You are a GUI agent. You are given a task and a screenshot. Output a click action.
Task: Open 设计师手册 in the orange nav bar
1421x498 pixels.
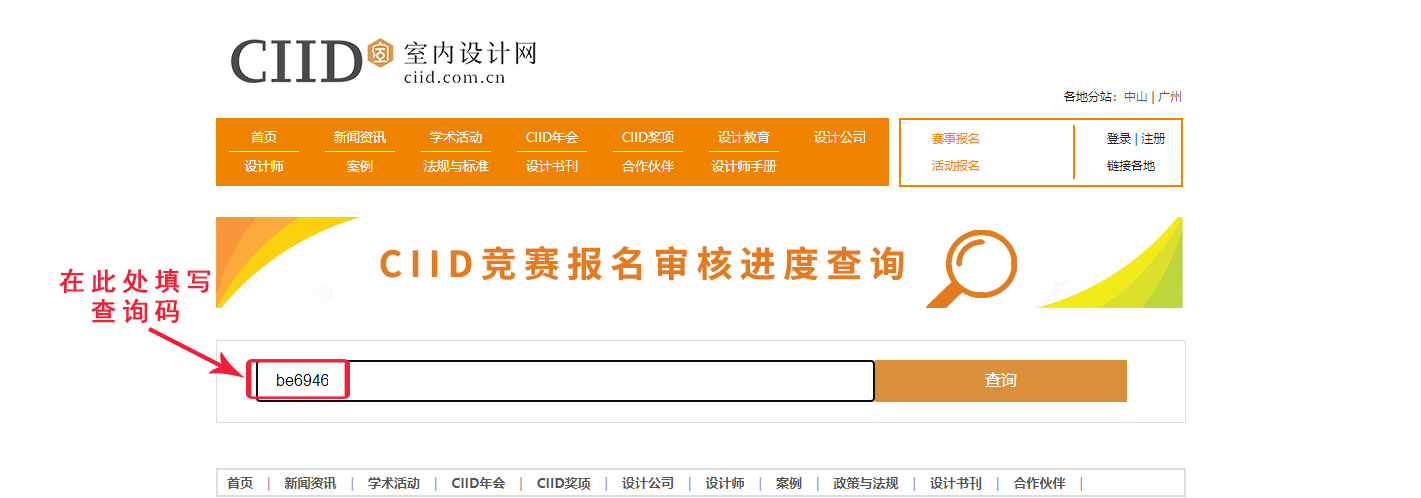[744, 166]
